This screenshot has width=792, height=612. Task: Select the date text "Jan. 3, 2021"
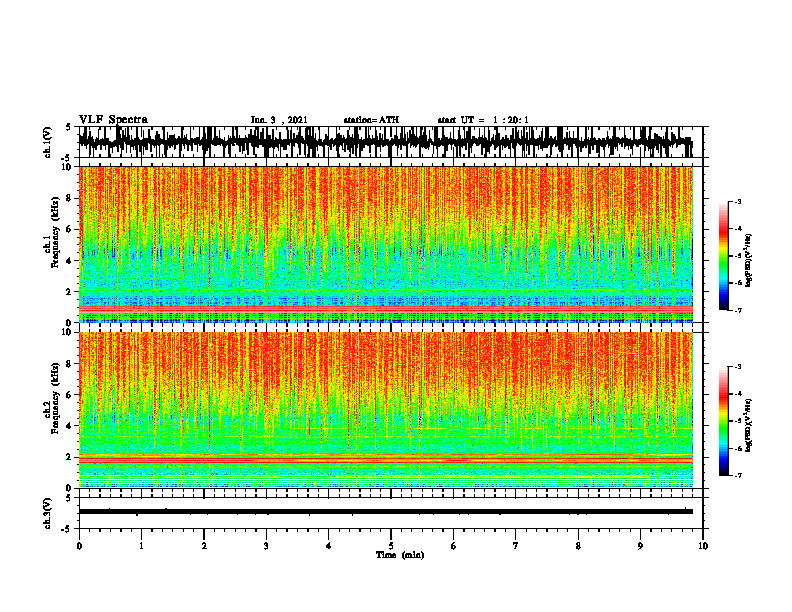(279, 120)
